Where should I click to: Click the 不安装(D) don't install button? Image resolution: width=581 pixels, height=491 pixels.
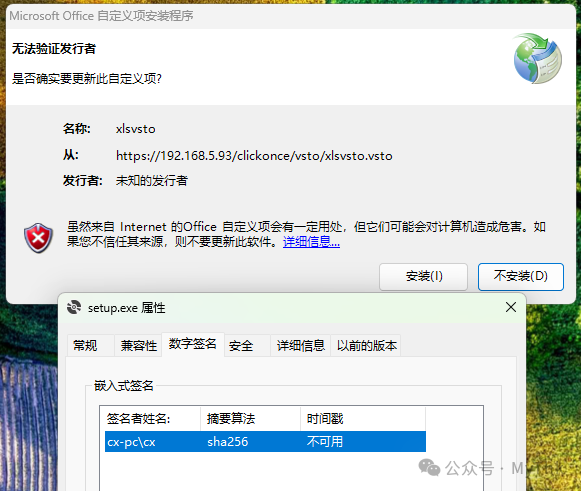tap(521, 276)
